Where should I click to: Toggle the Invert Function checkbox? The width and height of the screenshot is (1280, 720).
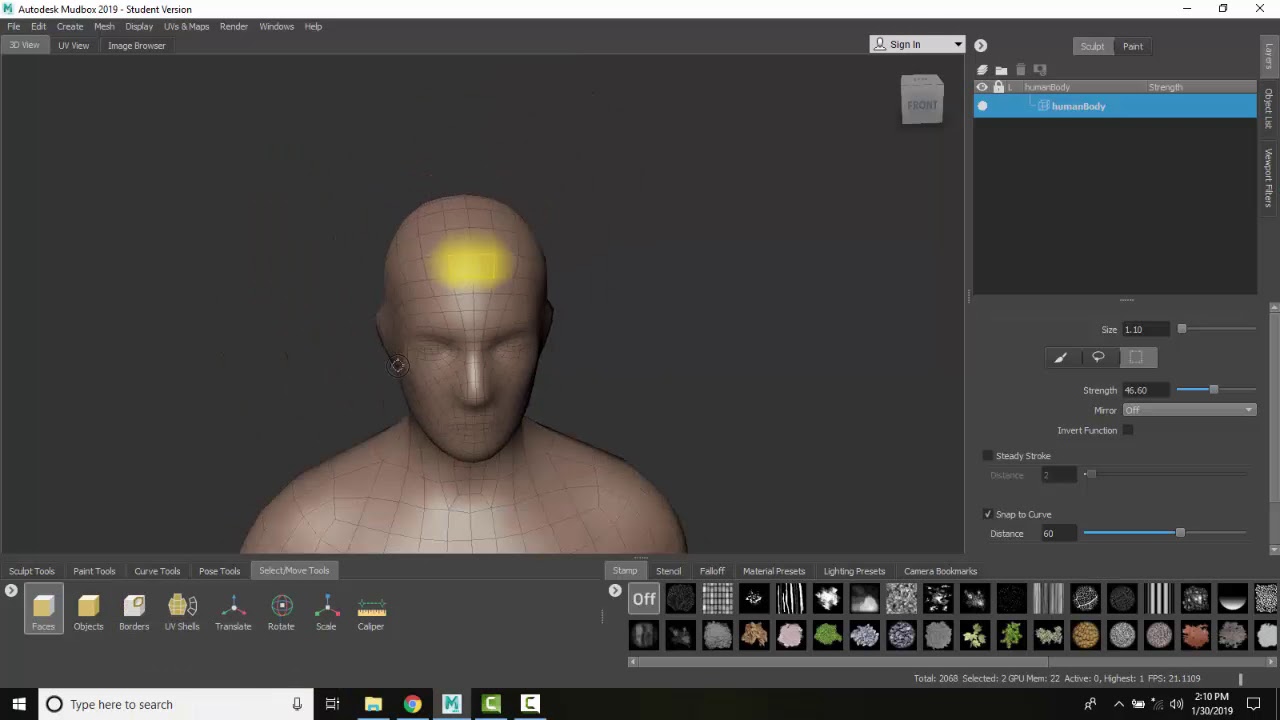coord(1128,430)
